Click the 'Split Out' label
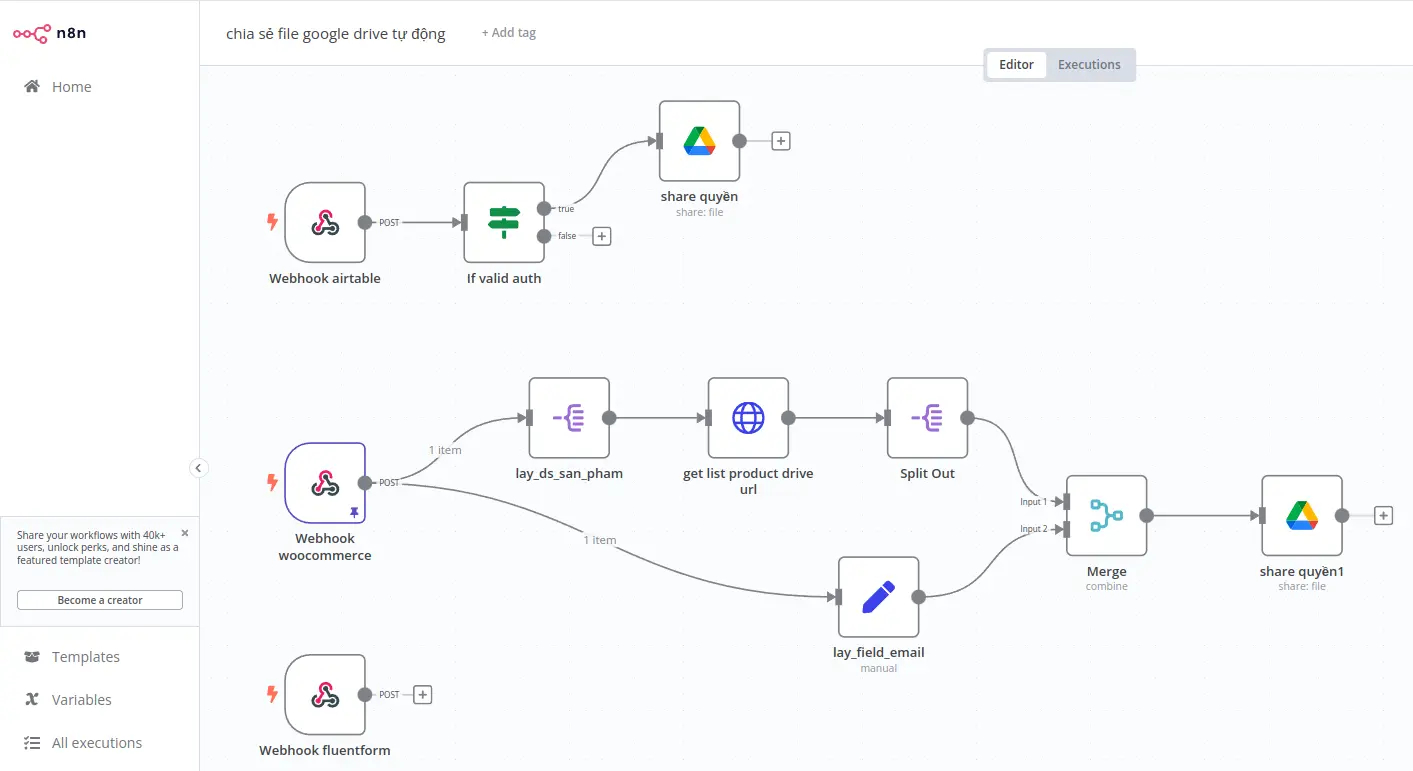1413x771 pixels. tap(927, 474)
